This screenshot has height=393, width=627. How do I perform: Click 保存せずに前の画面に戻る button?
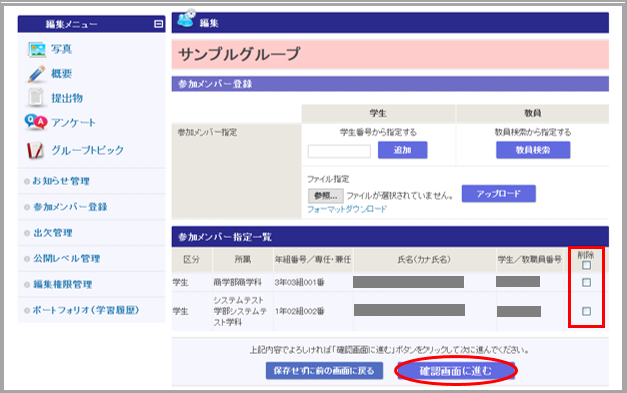pyautogui.click(x=324, y=371)
